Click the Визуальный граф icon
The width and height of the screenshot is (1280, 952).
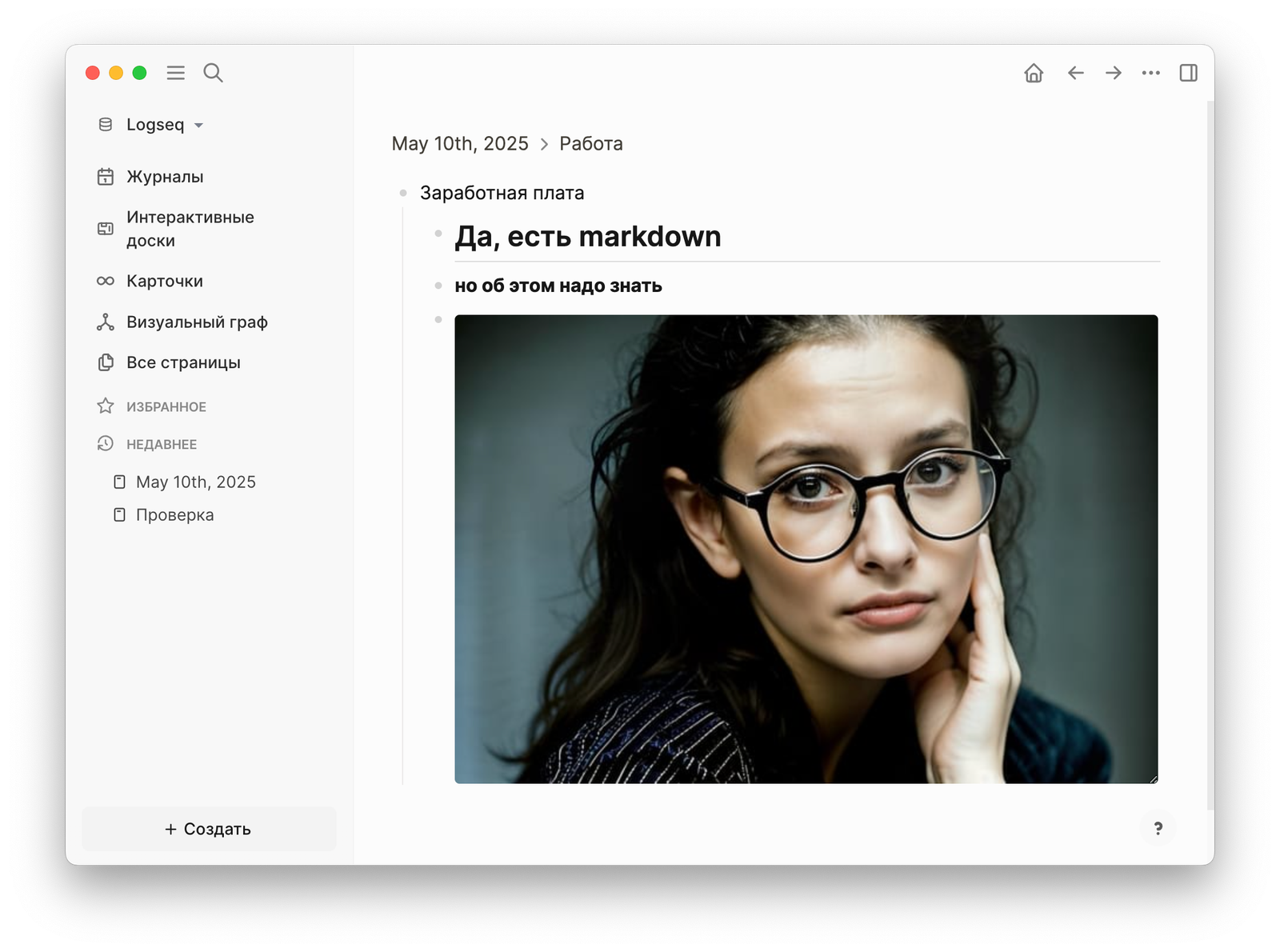[106, 322]
